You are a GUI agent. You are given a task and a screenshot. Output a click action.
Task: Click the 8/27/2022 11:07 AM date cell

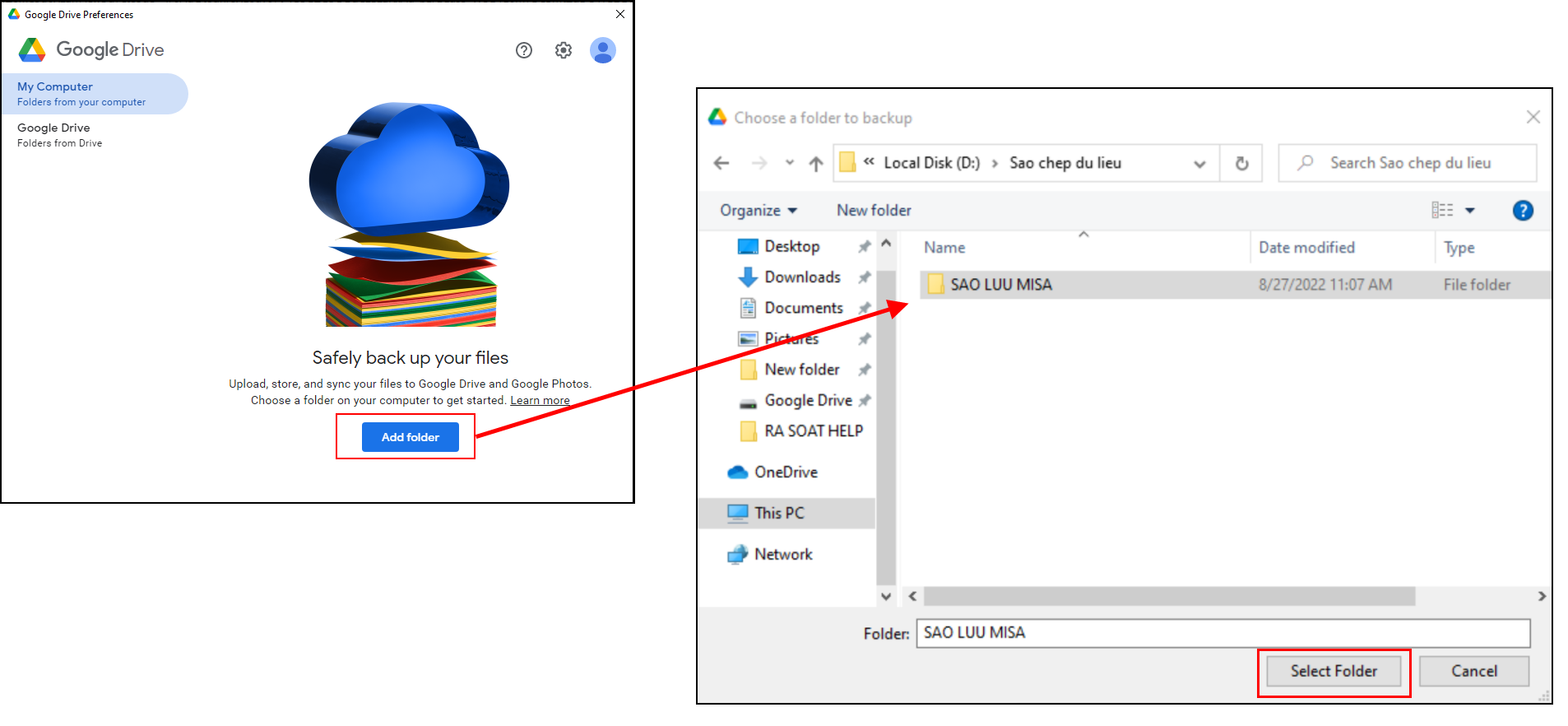pos(1324,285)
